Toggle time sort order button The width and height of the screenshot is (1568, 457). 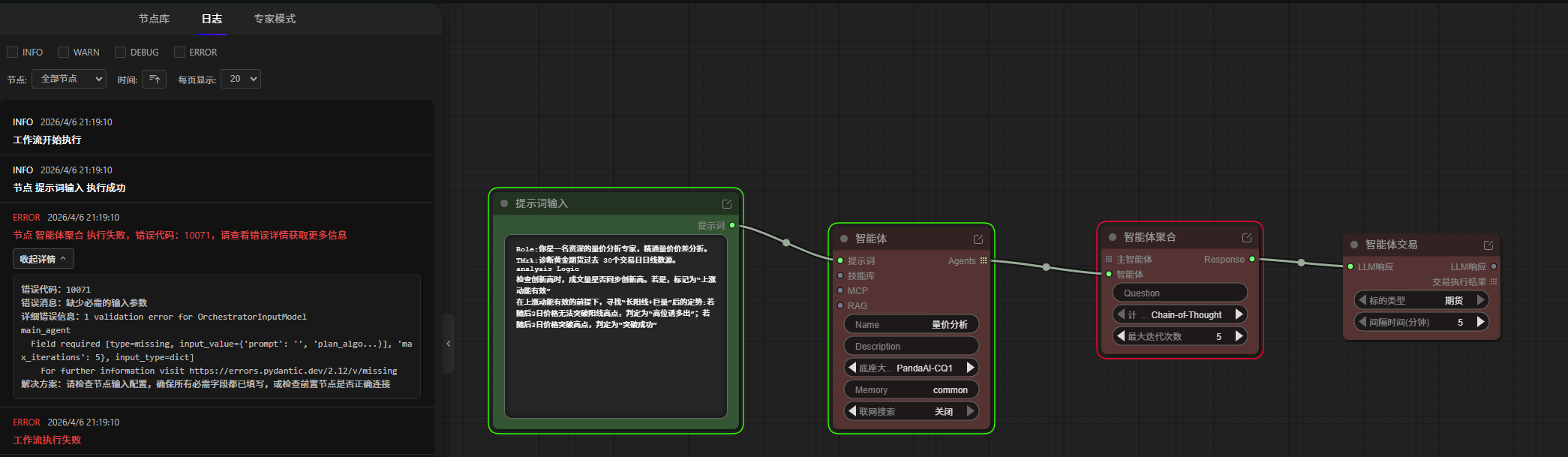(154, 79)
